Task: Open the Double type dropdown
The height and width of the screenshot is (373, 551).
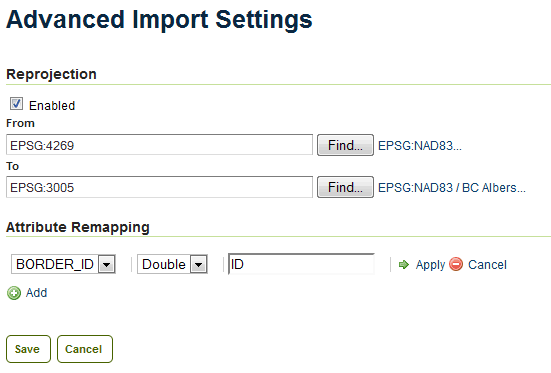Action: 172,264
